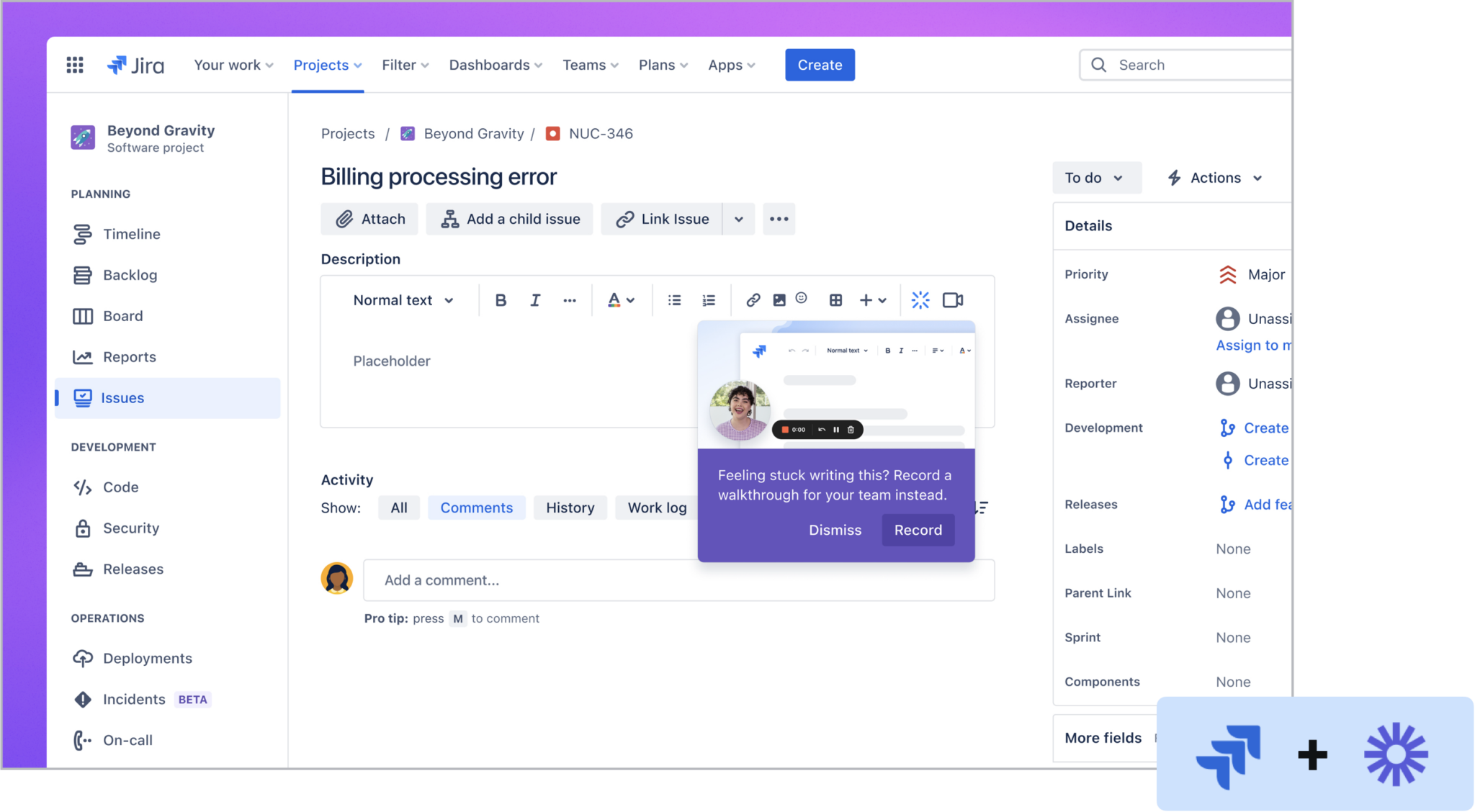Toggle bold formatting in description editor
Image resolution: width=1475 pixels, height=812 pixels.
click(501, 300)
